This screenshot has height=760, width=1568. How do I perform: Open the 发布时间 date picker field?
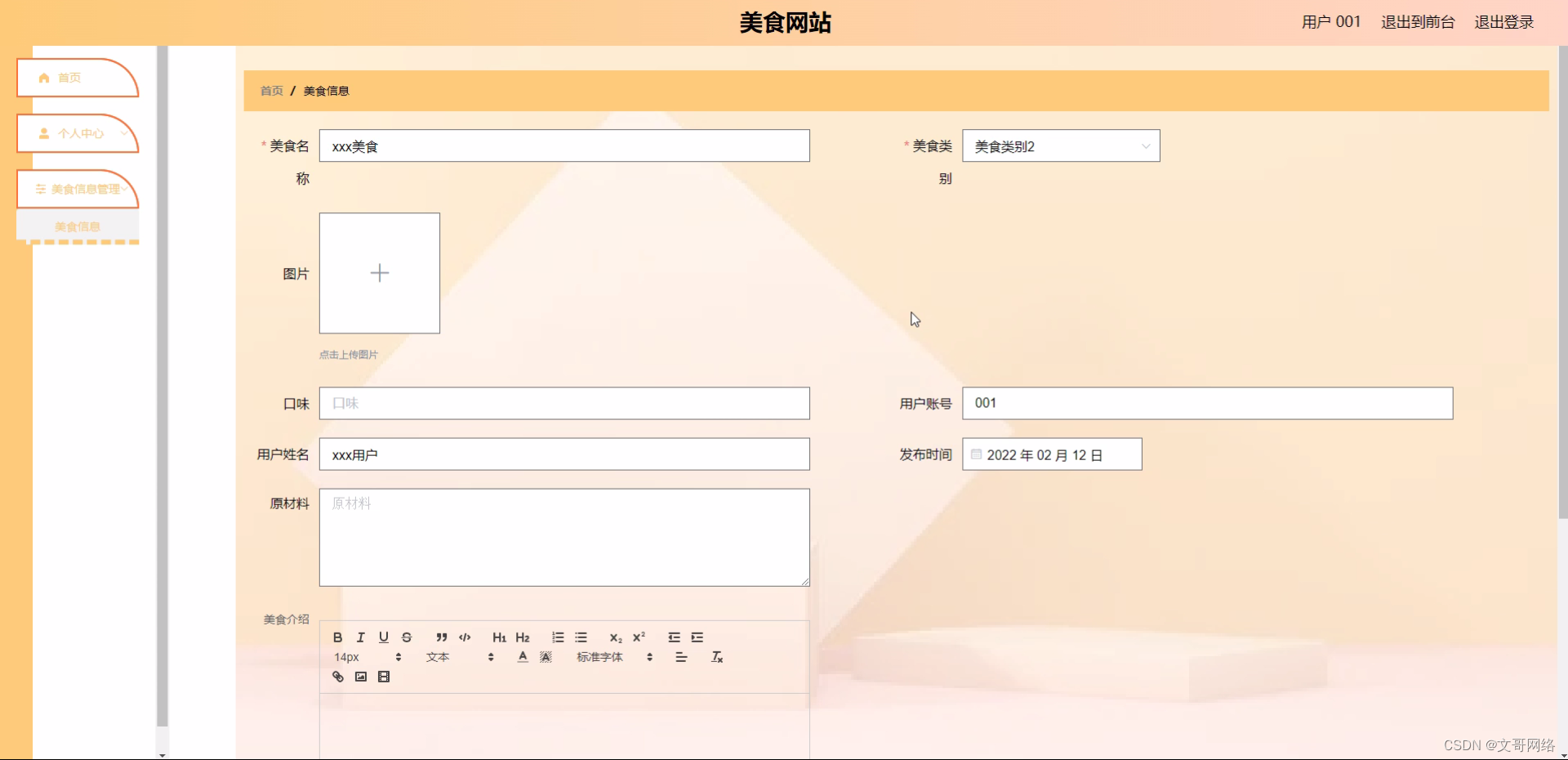[x=1052, y=454]
